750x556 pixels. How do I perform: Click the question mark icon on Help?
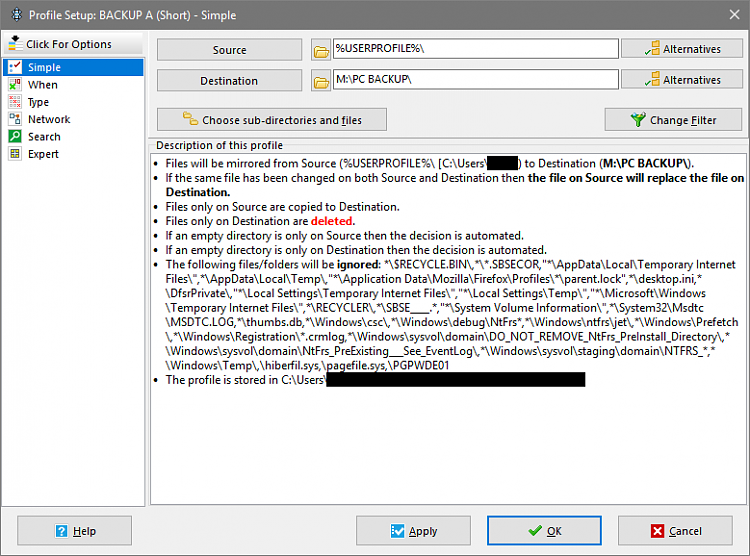click(x=62, y=531)
